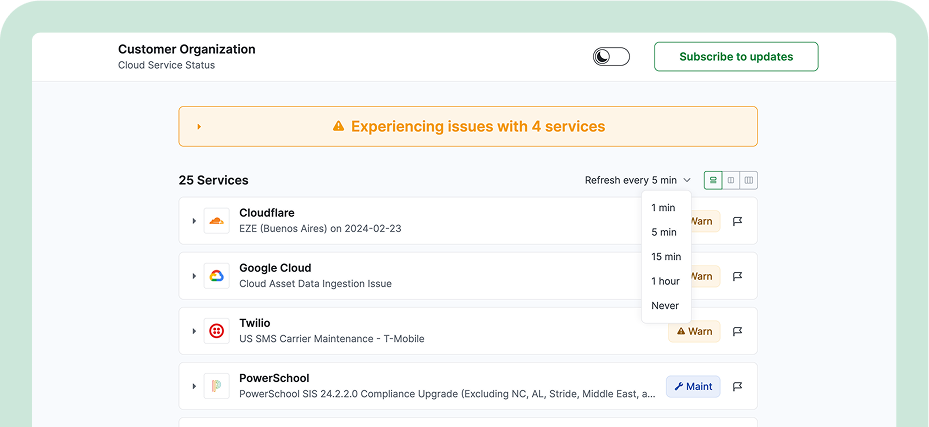Screen dimensions: 929x427
Task: Click the Cloudflare service name
Action: 267,213
